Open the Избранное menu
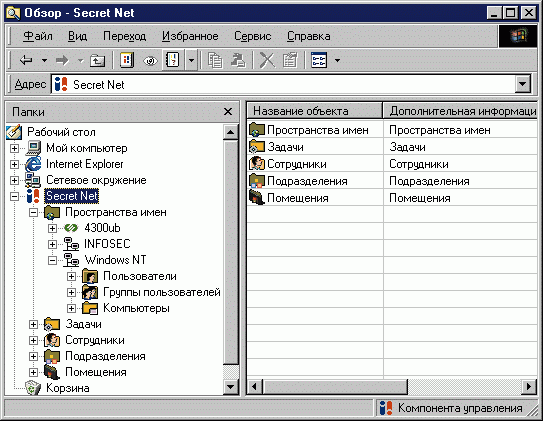543x421 pixels. [x=190, y=36]
